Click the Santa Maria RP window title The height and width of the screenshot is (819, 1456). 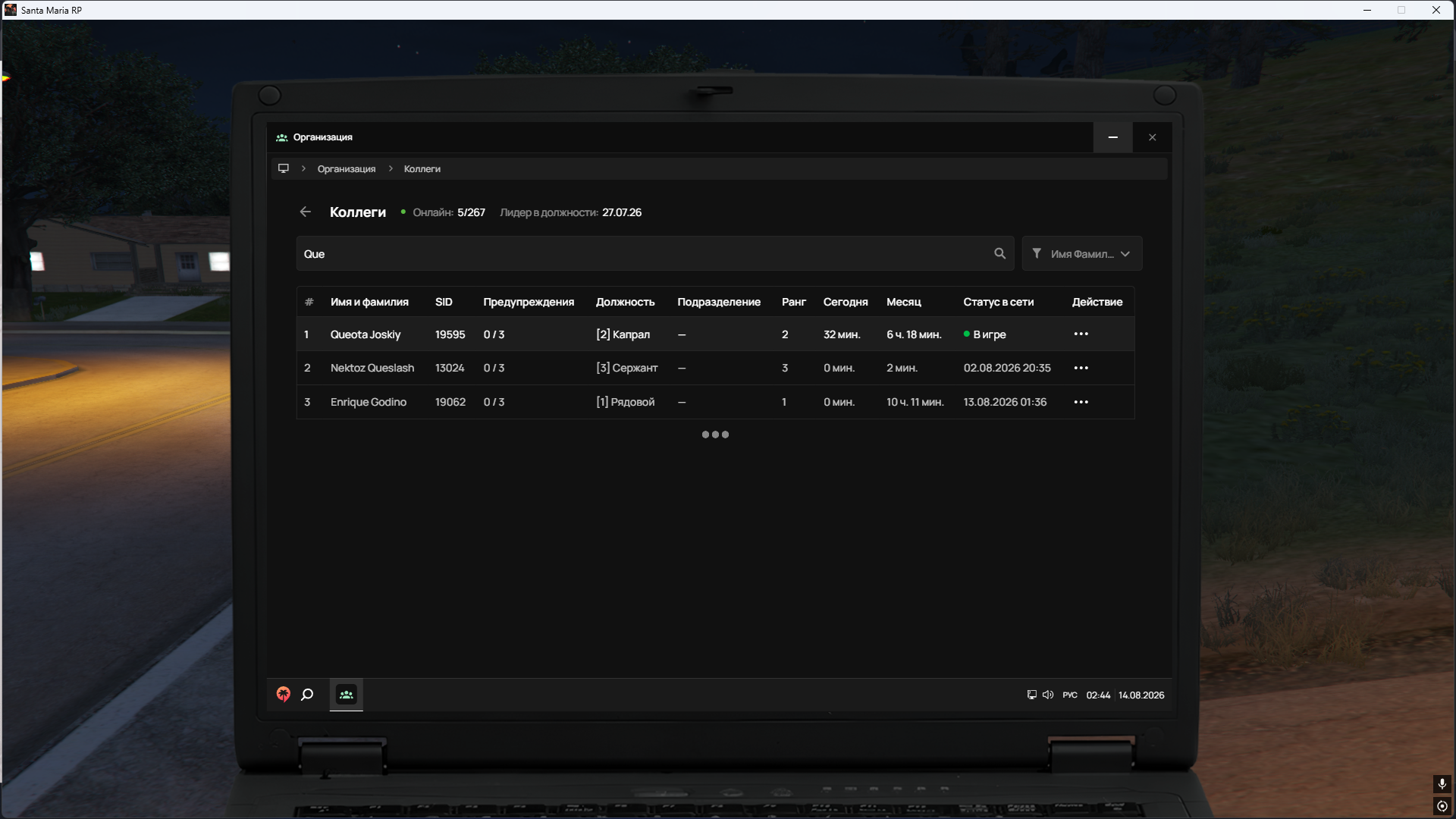(52, 10)
